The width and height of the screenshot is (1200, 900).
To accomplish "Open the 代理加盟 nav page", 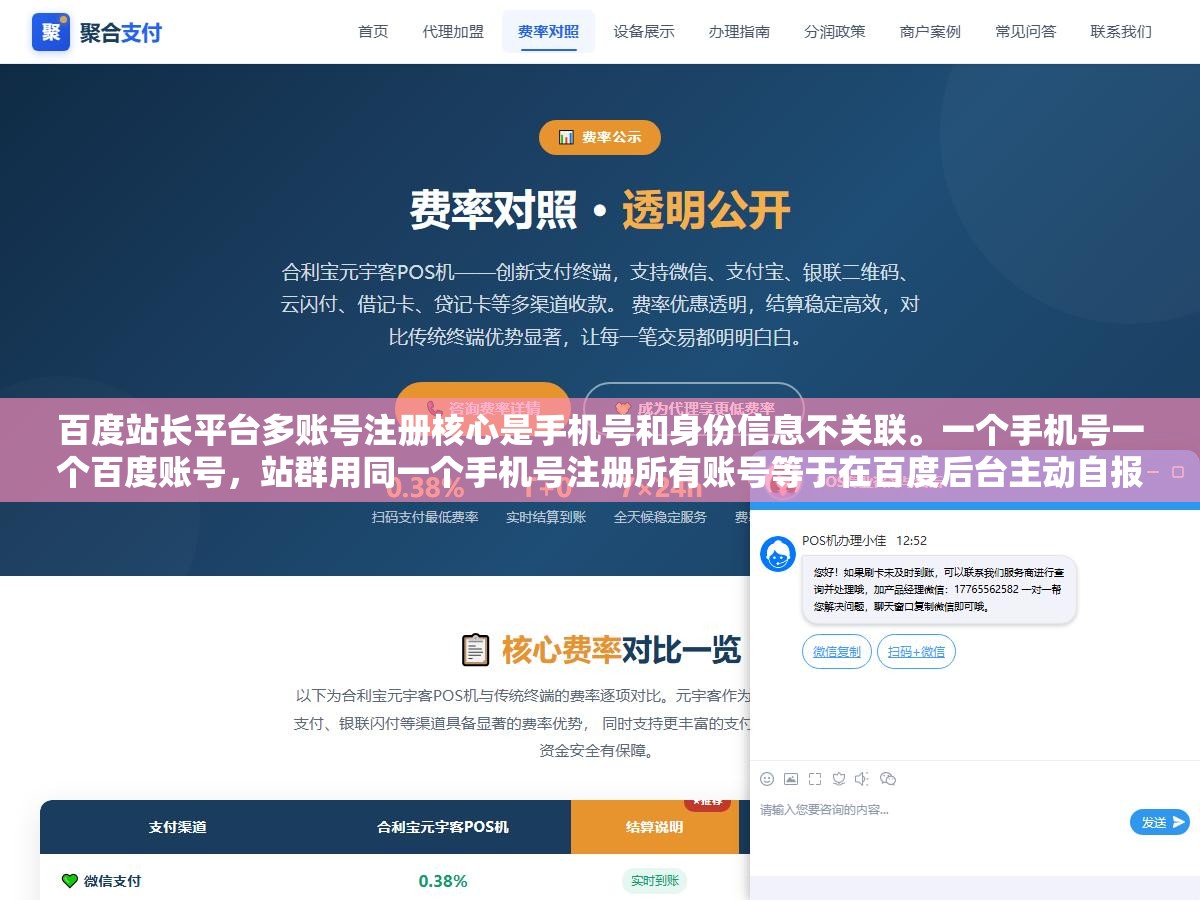I will [453, 31].
